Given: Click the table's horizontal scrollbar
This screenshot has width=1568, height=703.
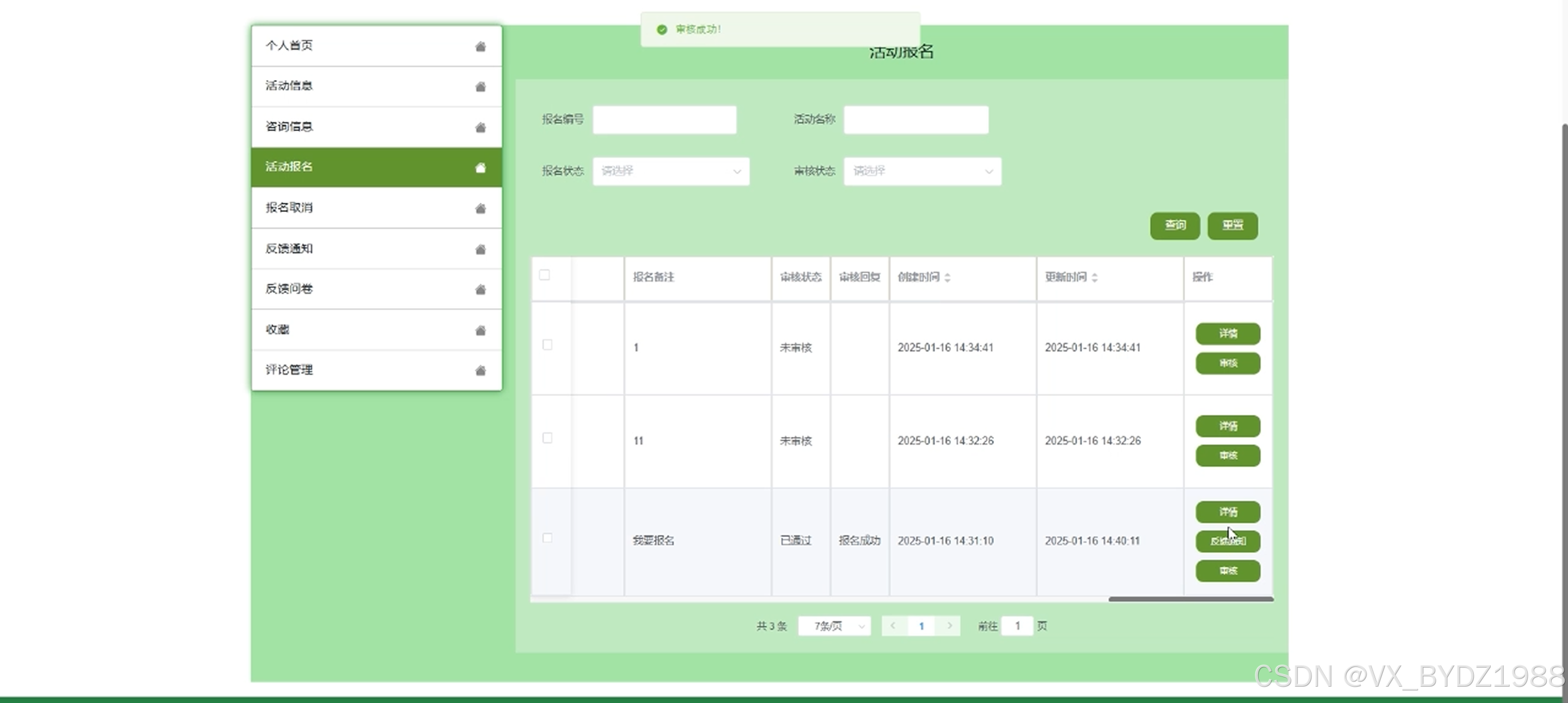Looking at the screenshot, I should pos(1191,599).
